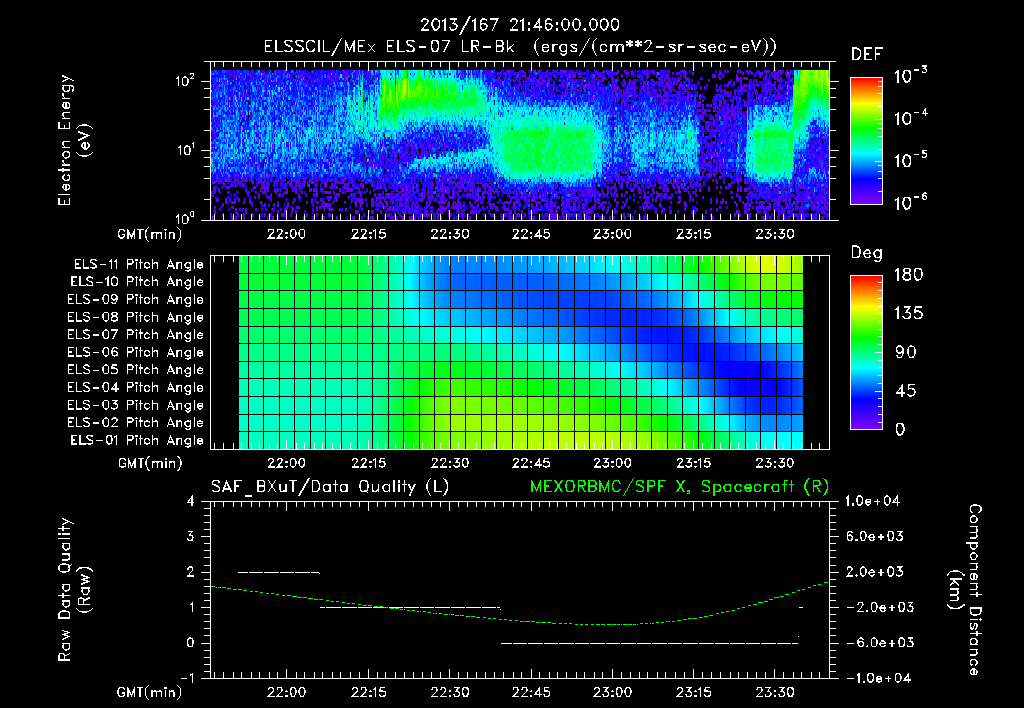
Task: Select the Component Distance (km) axis label
Action: [965, 589]
